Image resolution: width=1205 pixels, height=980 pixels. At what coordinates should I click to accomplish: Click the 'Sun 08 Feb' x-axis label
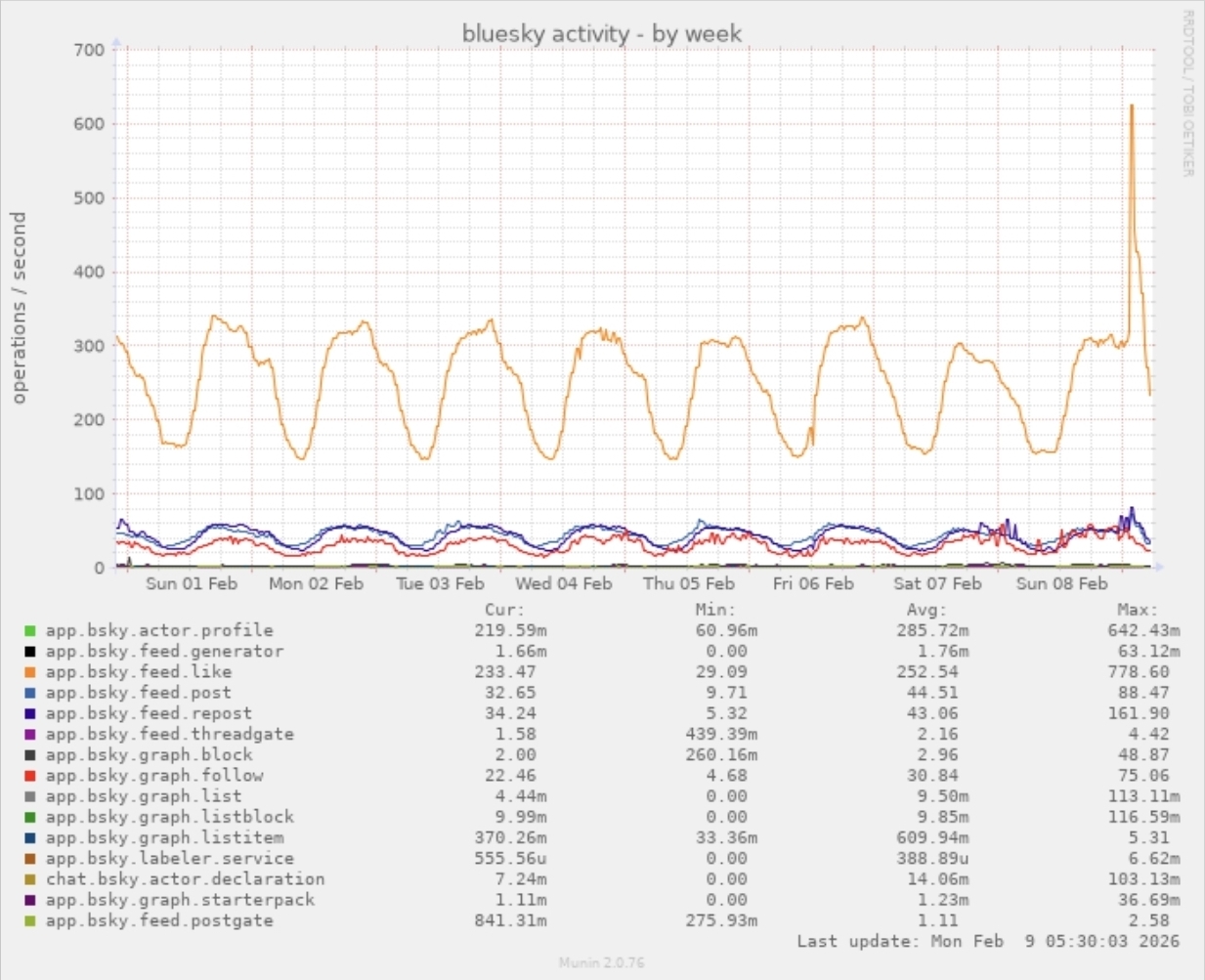tap(1061, 584)
